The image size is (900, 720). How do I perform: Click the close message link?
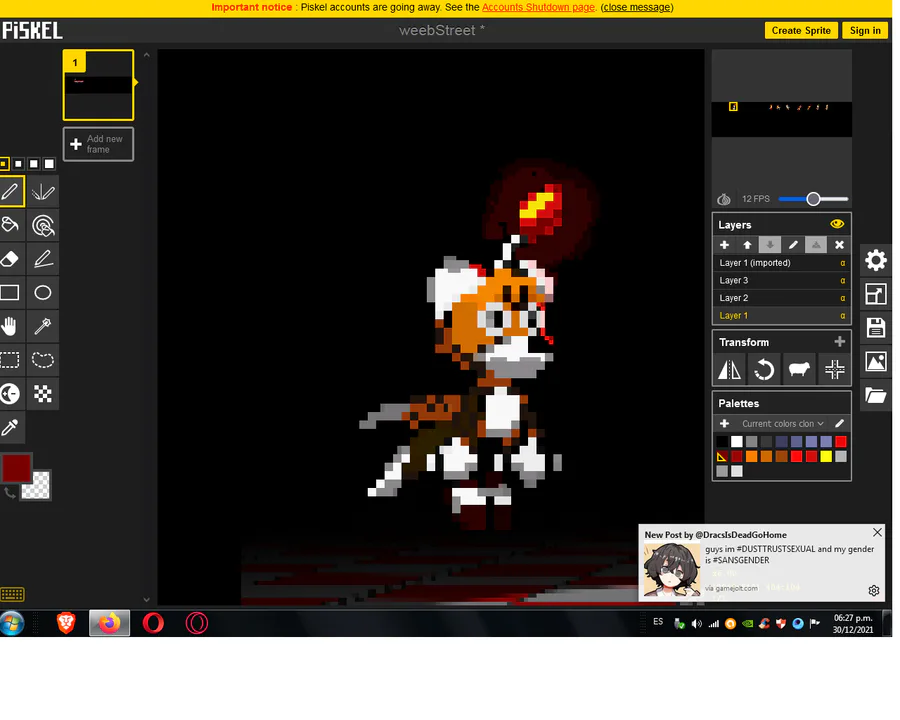pos(637,7)
